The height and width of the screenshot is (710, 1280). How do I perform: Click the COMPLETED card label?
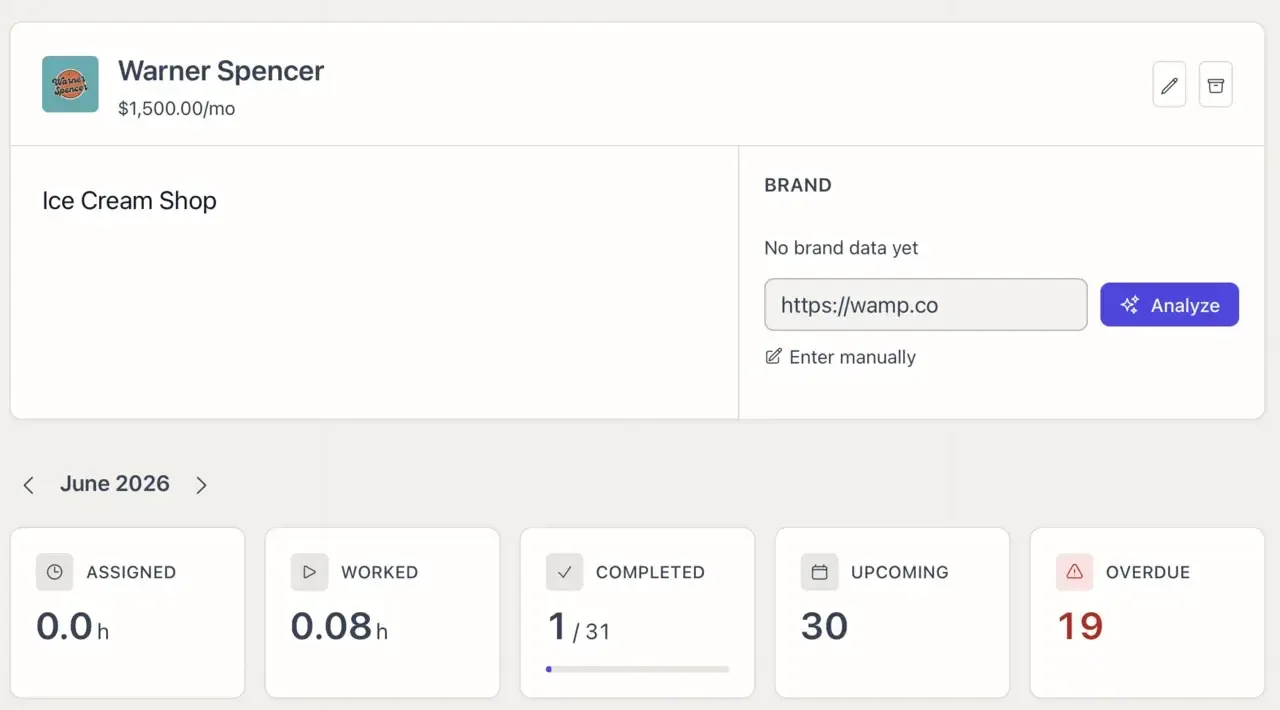(650, 572)
